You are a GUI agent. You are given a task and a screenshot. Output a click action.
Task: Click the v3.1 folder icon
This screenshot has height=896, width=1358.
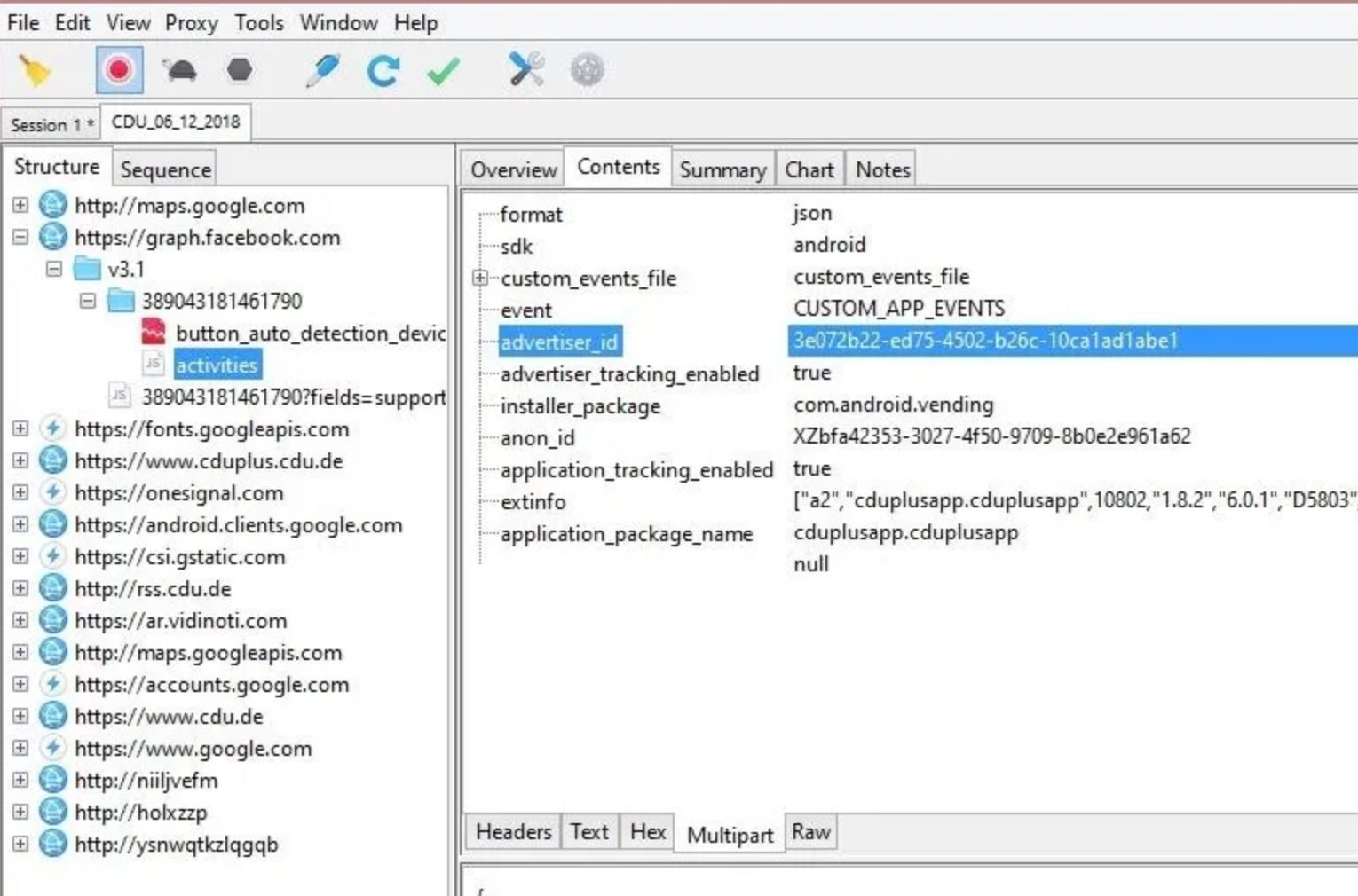[x=87, y=268]
